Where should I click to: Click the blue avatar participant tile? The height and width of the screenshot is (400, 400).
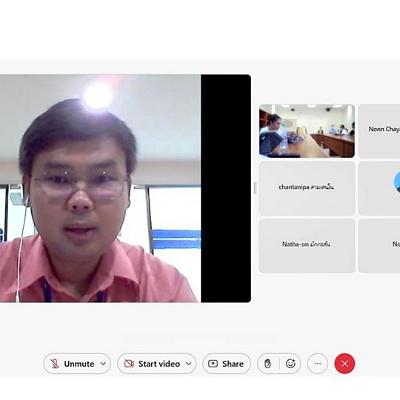point(379,188)
